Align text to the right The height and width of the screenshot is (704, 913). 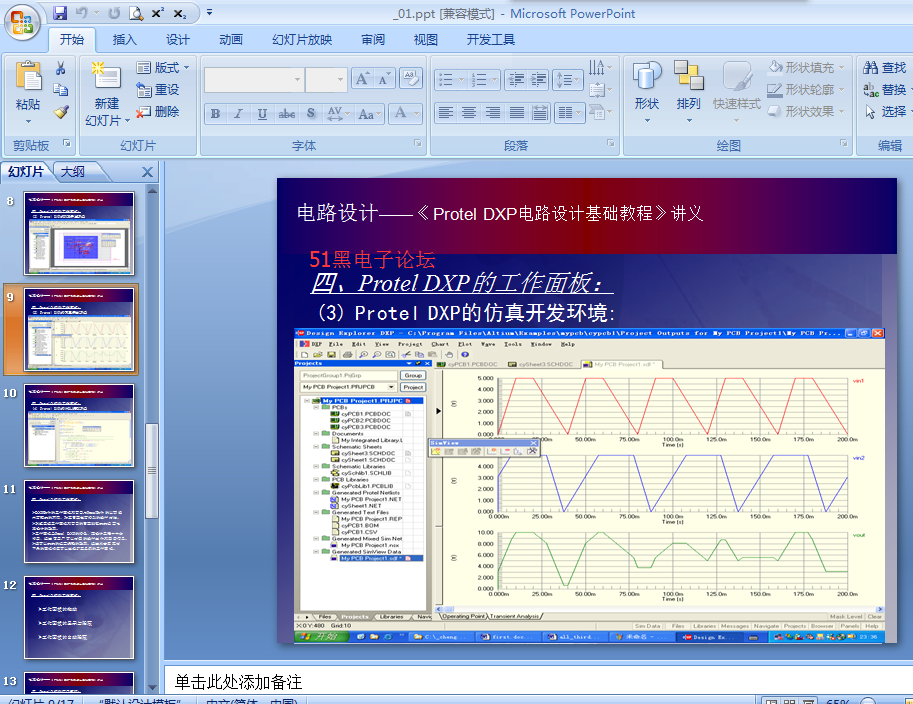point(493,112)
